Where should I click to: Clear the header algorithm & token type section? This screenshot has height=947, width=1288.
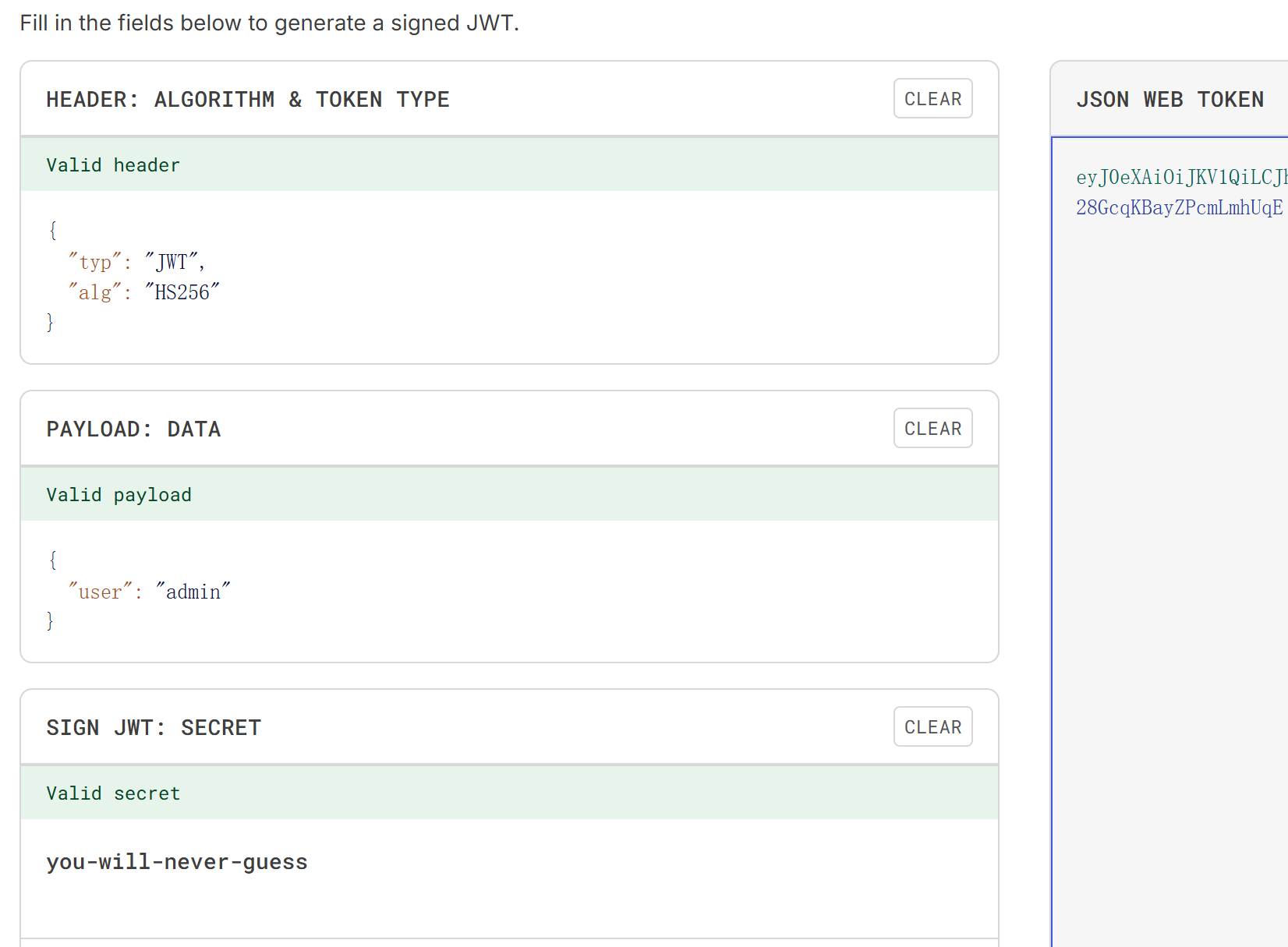[932, 99]
